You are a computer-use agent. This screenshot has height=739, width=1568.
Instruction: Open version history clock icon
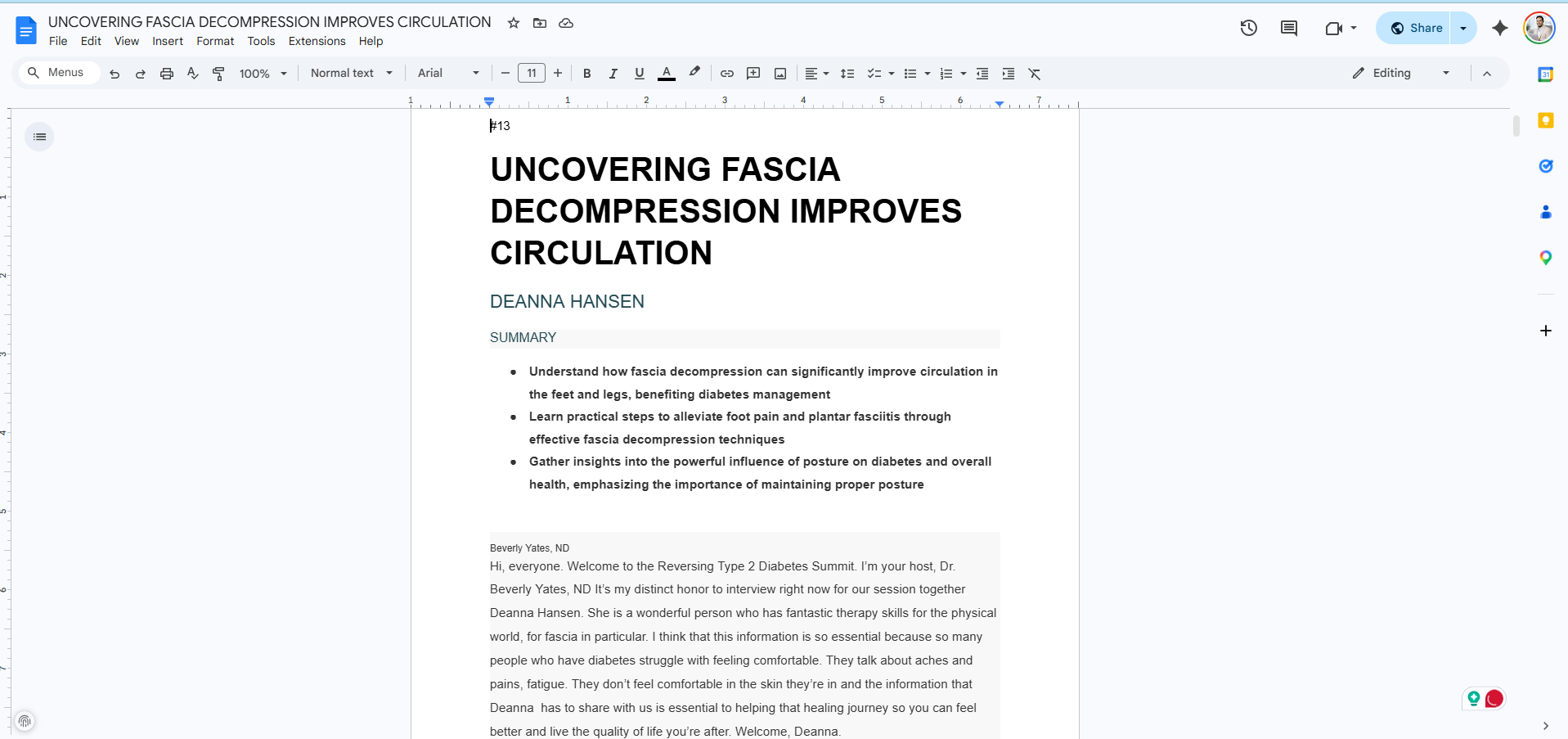point(1248,28)
